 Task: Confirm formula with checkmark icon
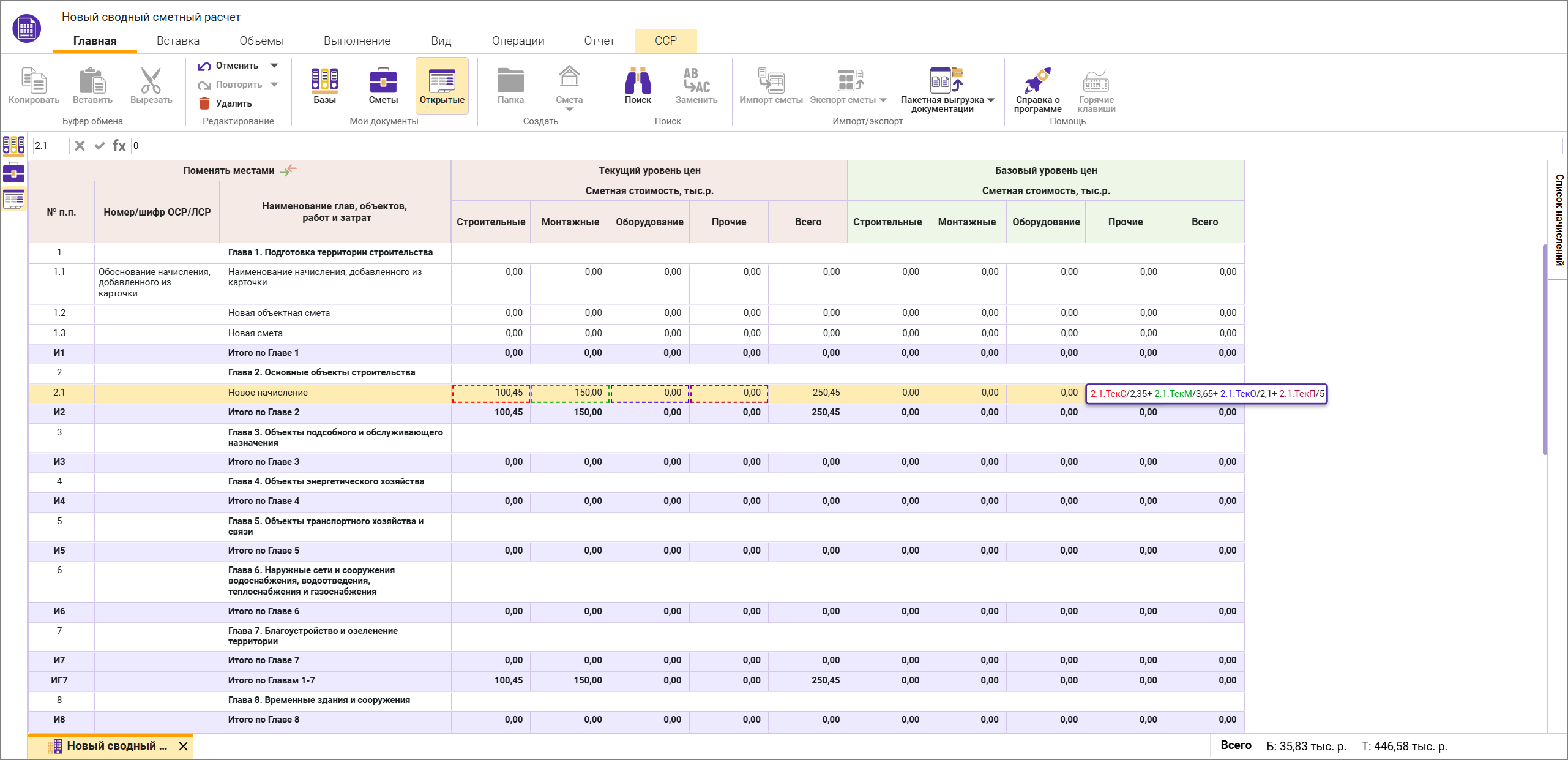99,146
